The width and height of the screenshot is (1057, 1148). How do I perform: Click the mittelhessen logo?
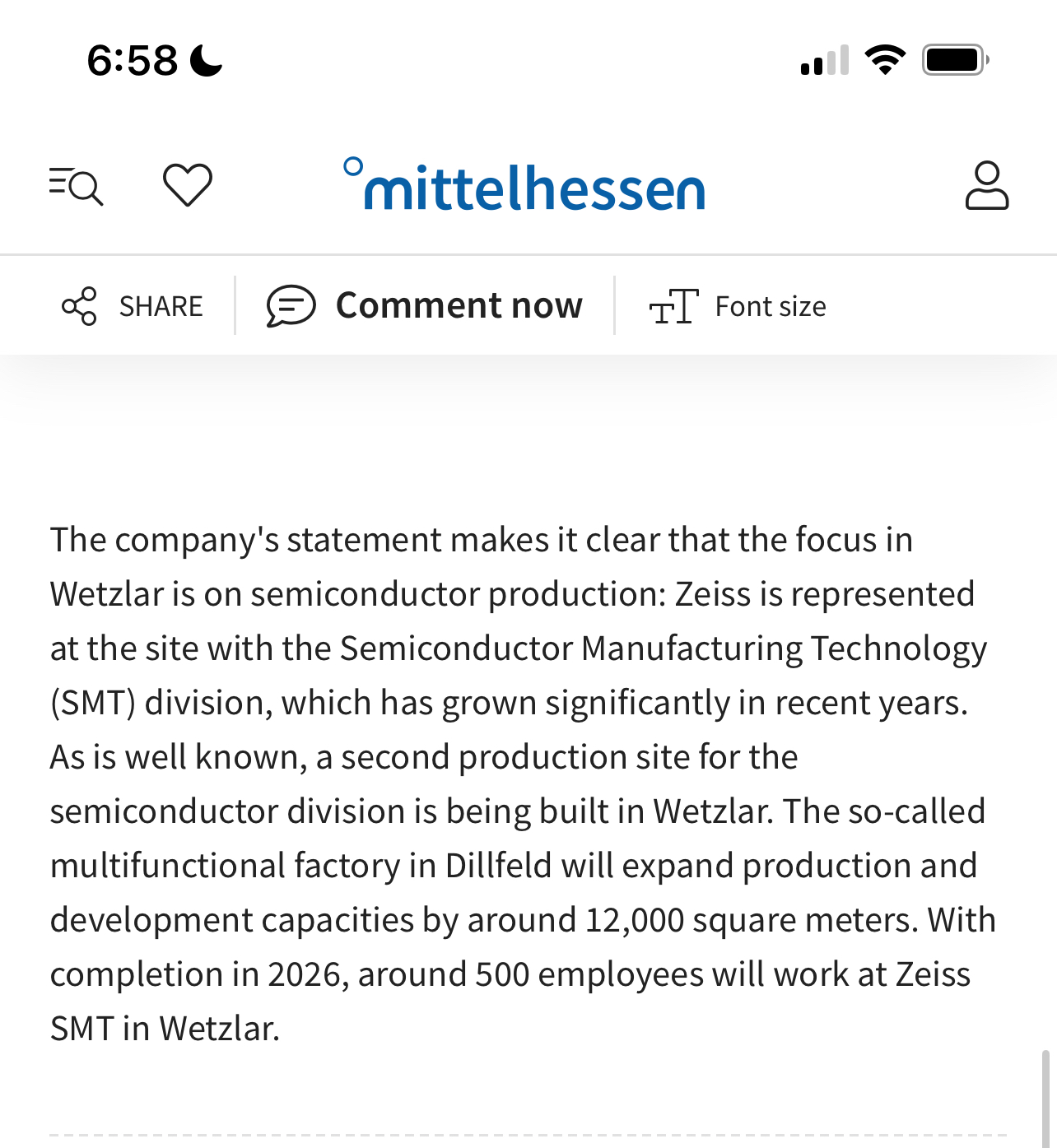(x=524, y=184)
